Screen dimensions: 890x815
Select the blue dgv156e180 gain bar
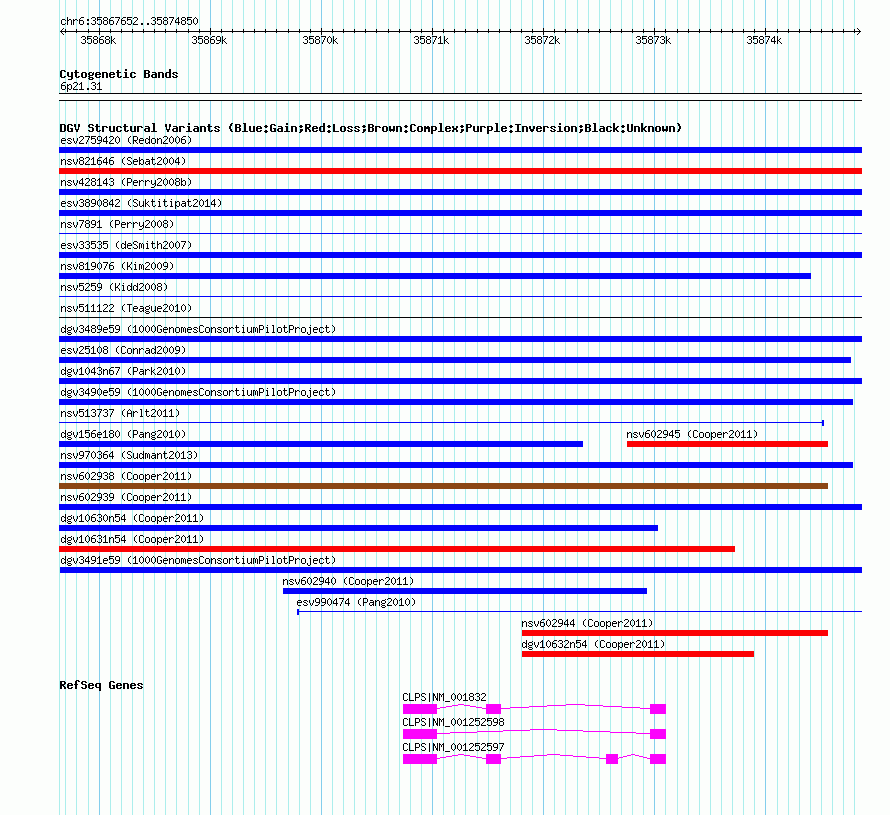pyautogui.click(x=321, y=444)
